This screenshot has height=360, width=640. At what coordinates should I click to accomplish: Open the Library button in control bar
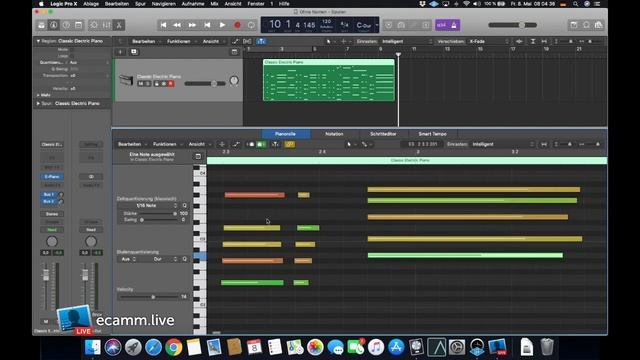(41, 25)
